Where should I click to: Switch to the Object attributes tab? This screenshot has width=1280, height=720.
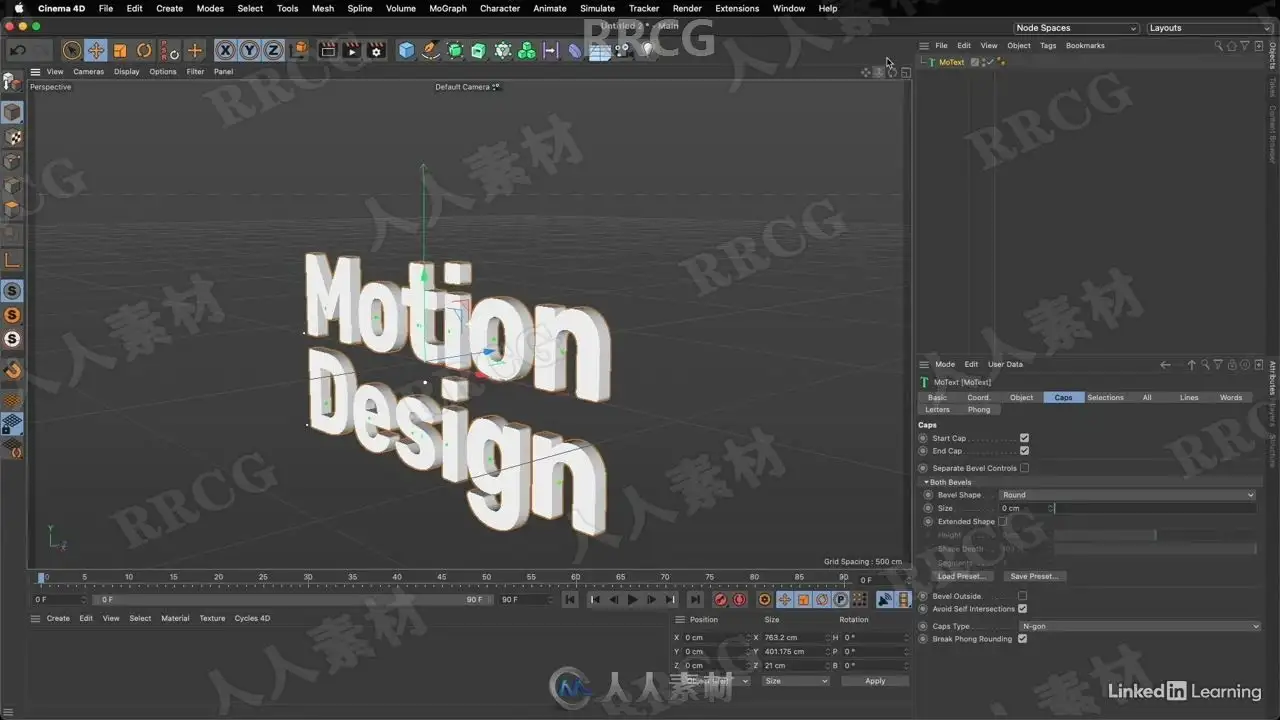(1021, 397)
